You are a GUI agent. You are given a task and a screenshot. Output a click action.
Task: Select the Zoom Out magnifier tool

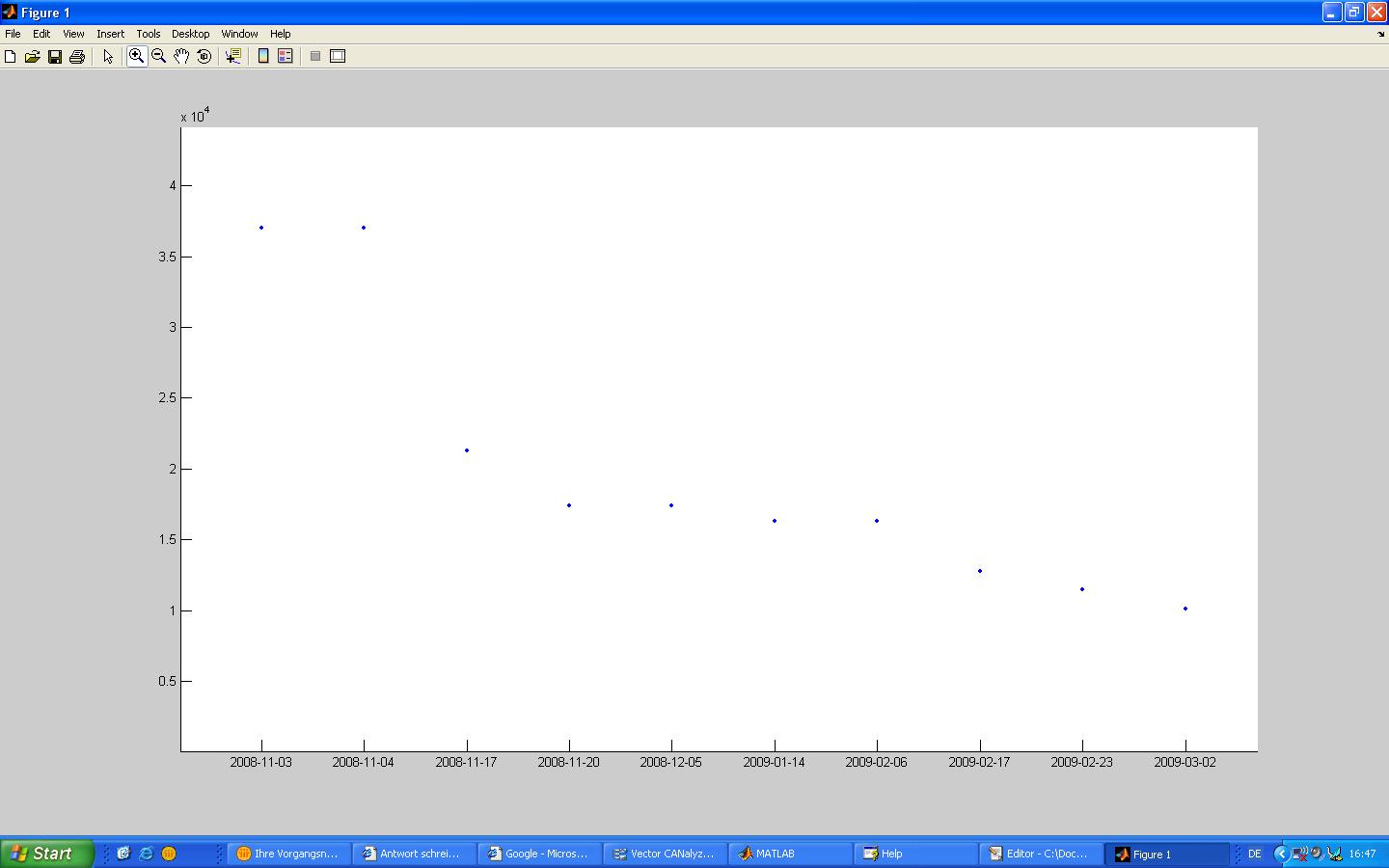(159, 57)
